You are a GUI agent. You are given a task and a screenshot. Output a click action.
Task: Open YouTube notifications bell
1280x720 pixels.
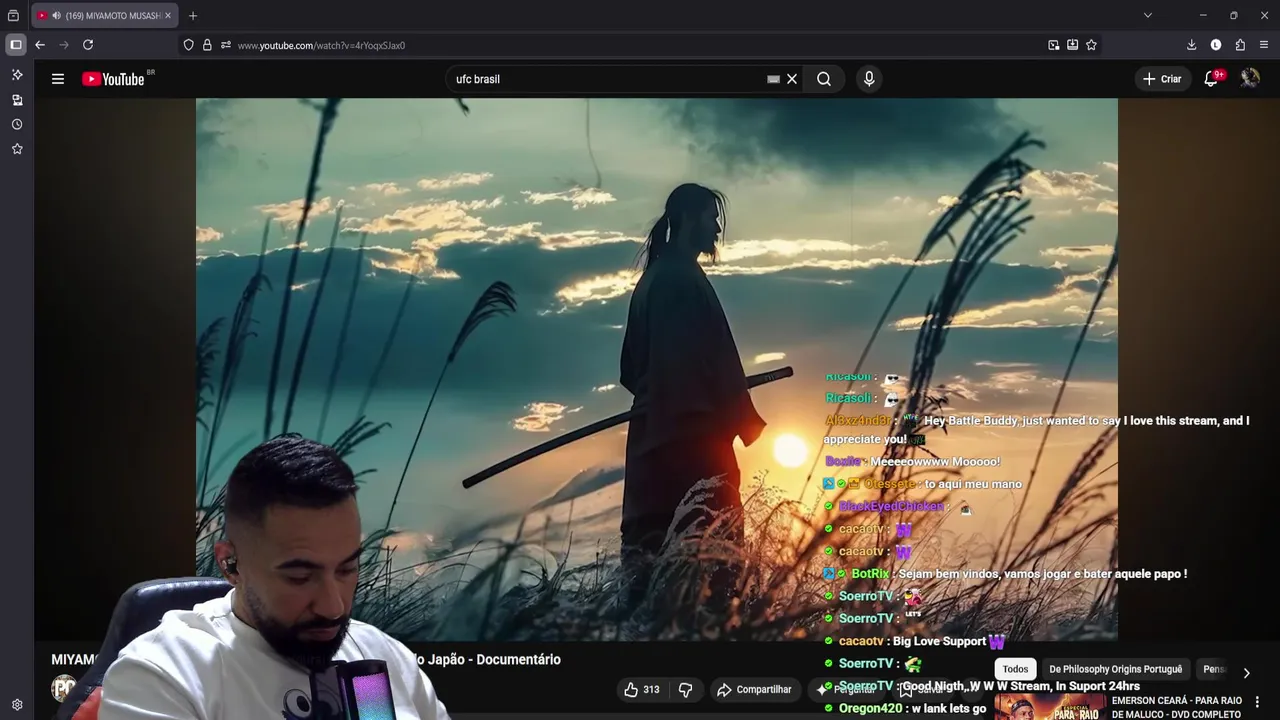point(1211,79)
